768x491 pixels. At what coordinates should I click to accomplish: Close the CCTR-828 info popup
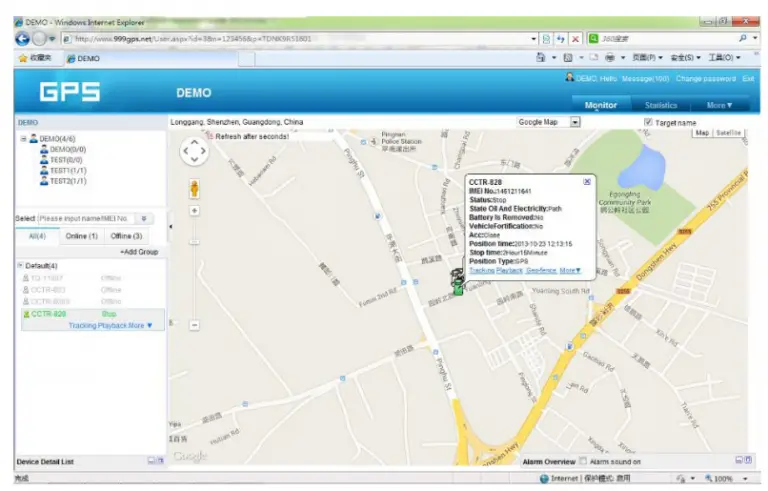[587, 182]
